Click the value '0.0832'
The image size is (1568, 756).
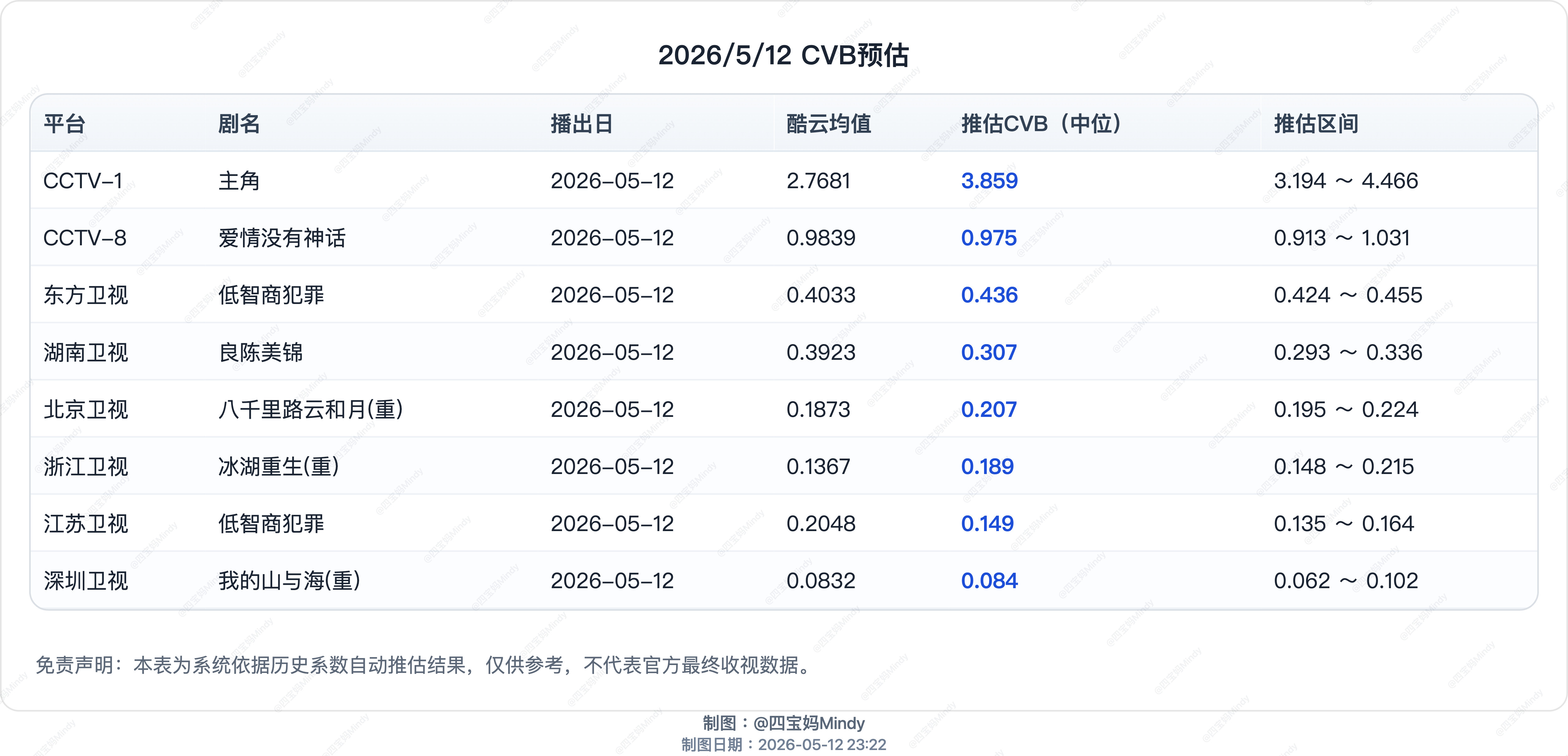[820, 581]
